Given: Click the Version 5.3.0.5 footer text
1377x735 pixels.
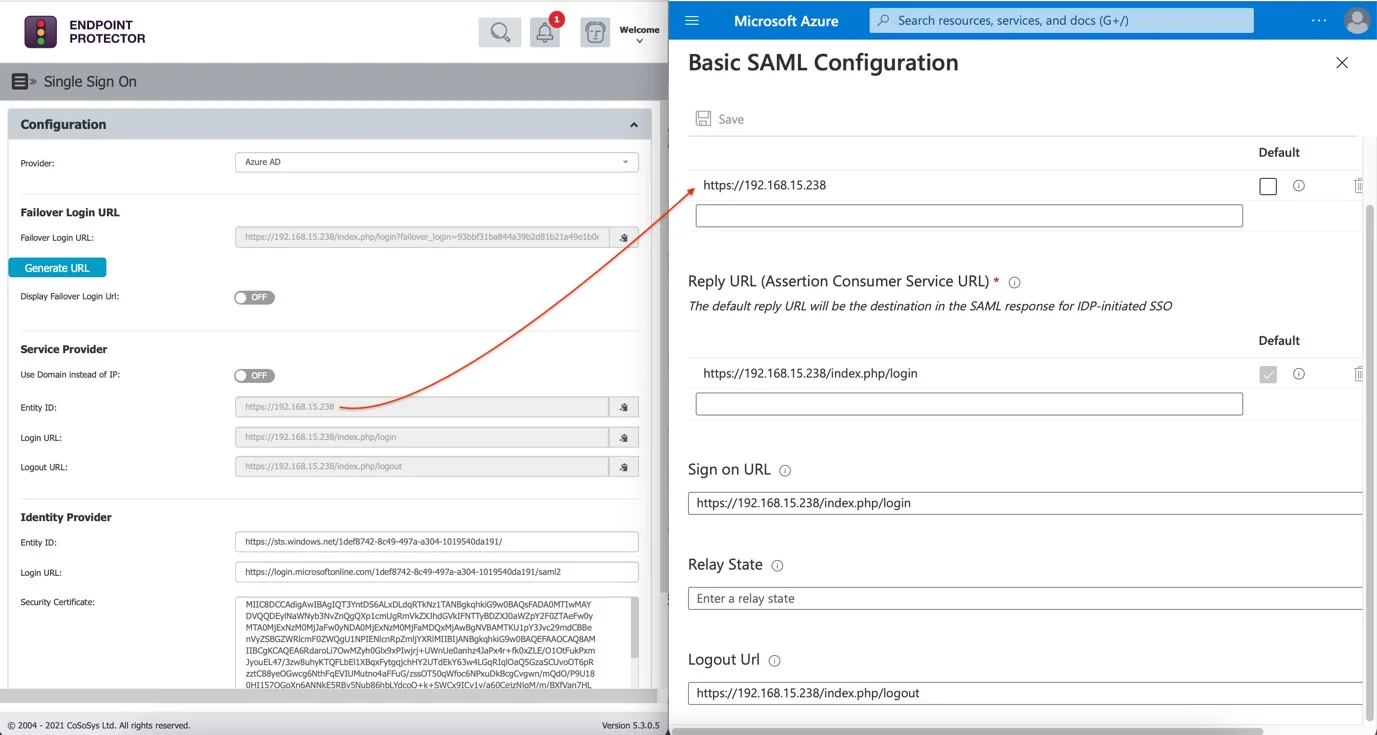Looking at the screenshot, I should tap(630, 726).
